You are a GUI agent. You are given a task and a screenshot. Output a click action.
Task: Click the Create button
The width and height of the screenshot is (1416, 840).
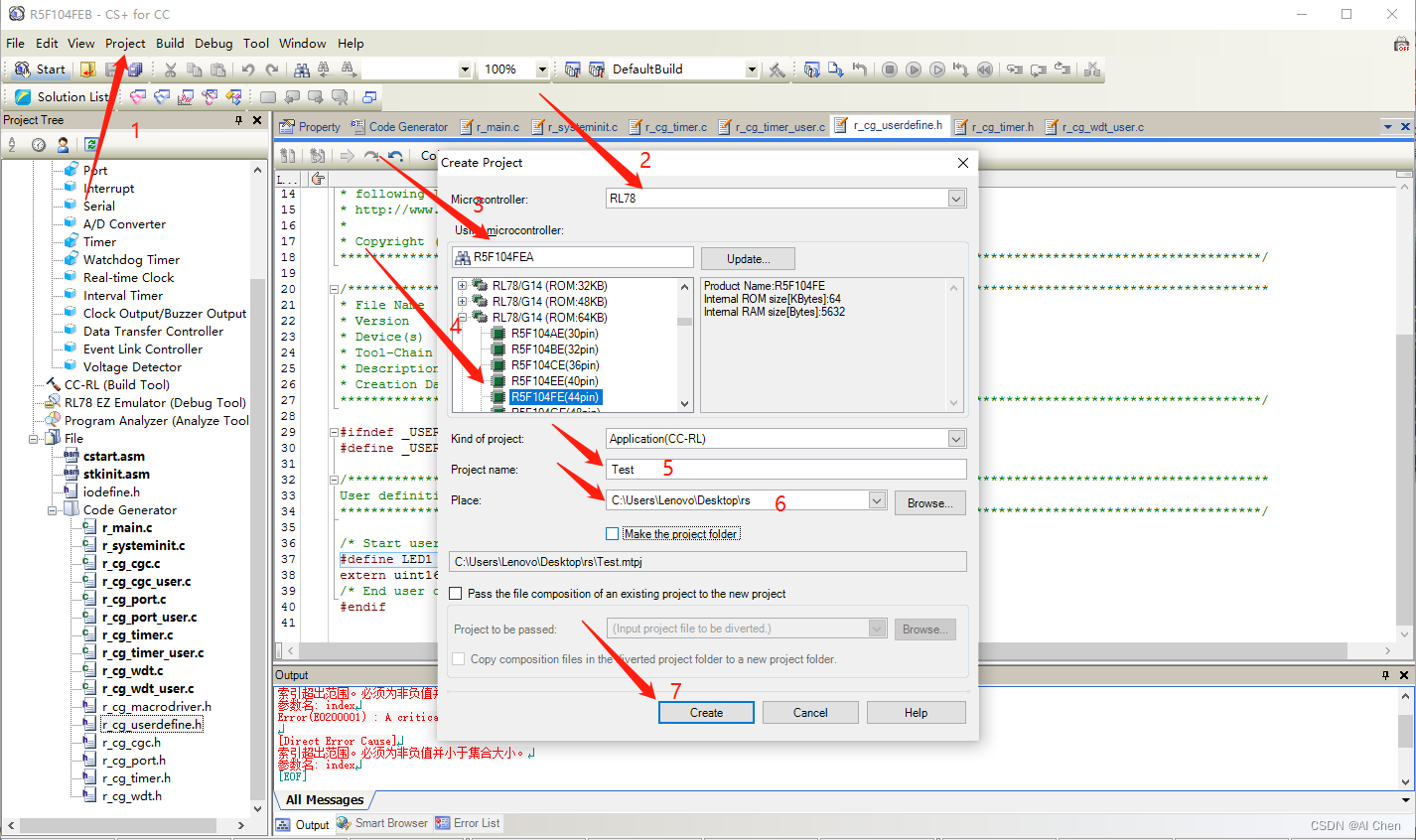point(706,713)
